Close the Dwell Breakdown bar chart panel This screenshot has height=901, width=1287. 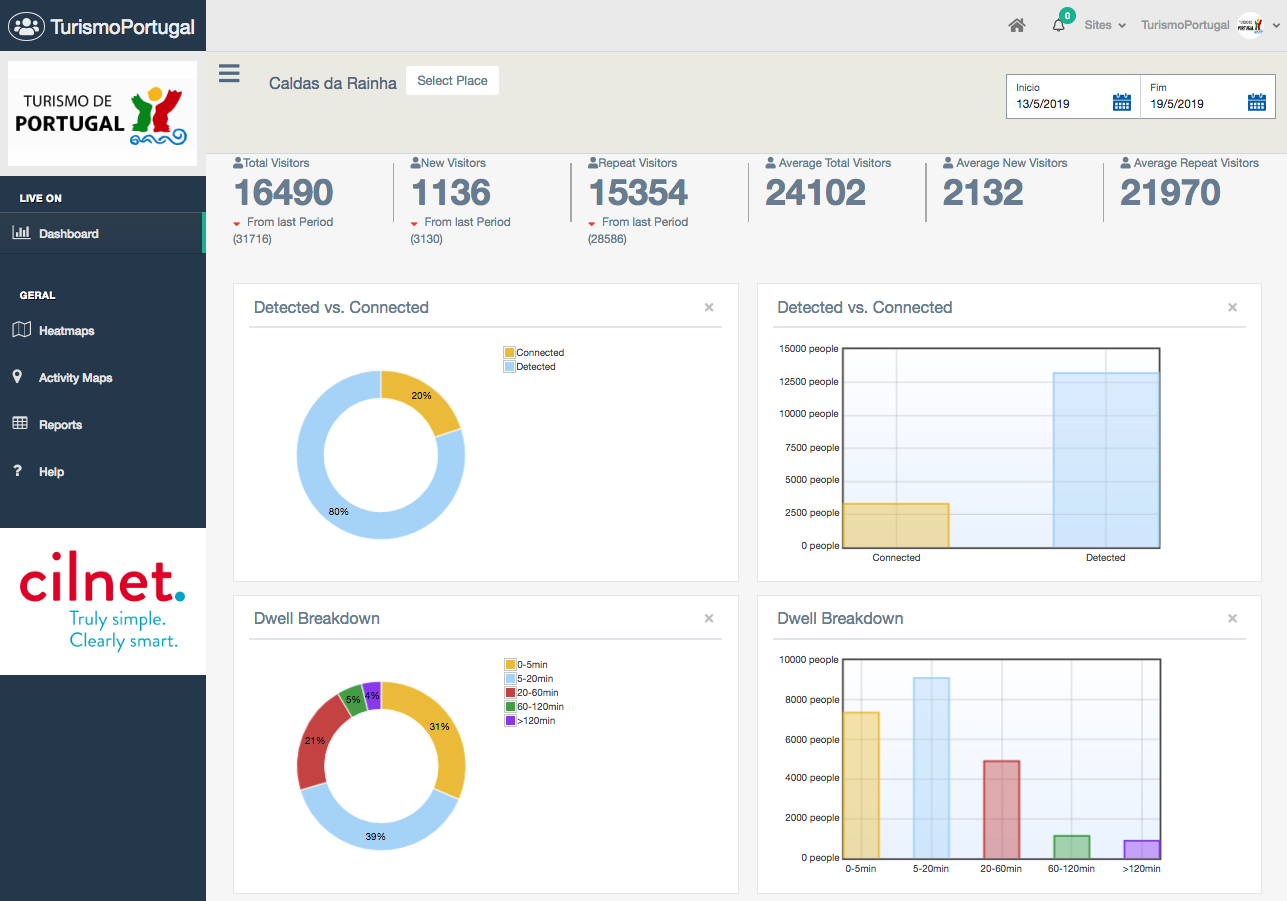click(1232, 618)
